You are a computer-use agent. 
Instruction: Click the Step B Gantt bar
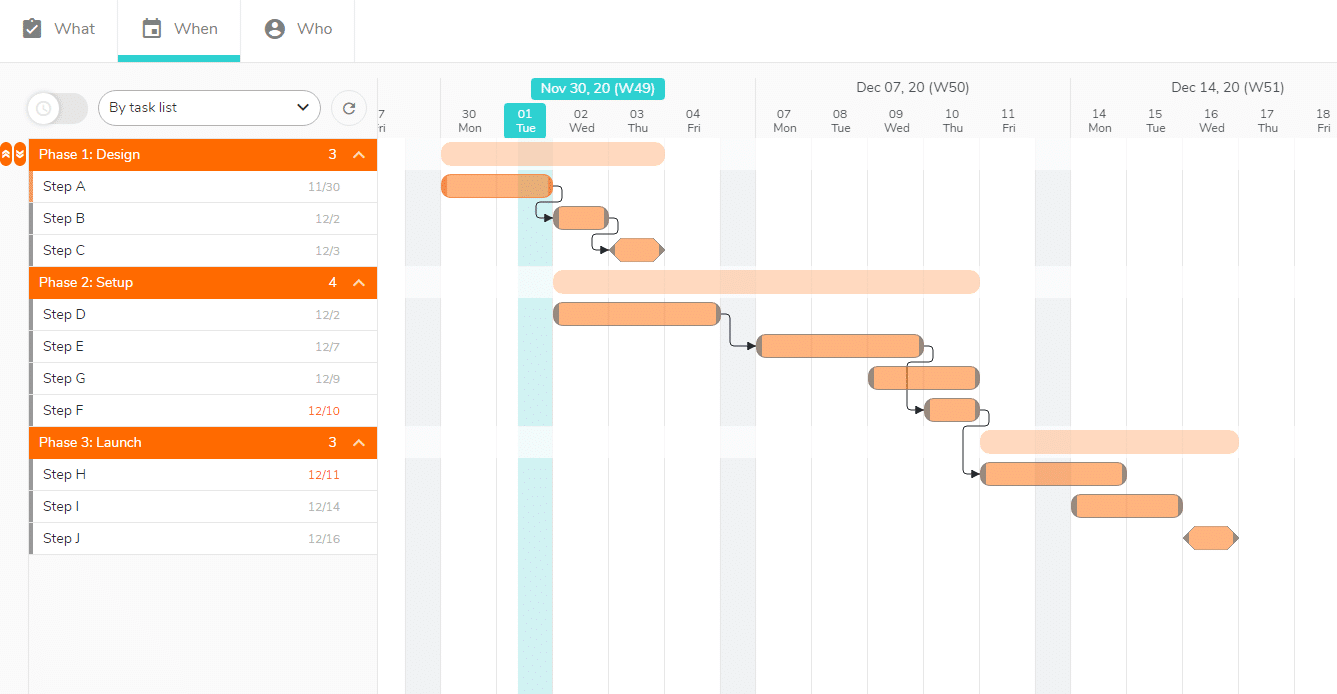581,218
